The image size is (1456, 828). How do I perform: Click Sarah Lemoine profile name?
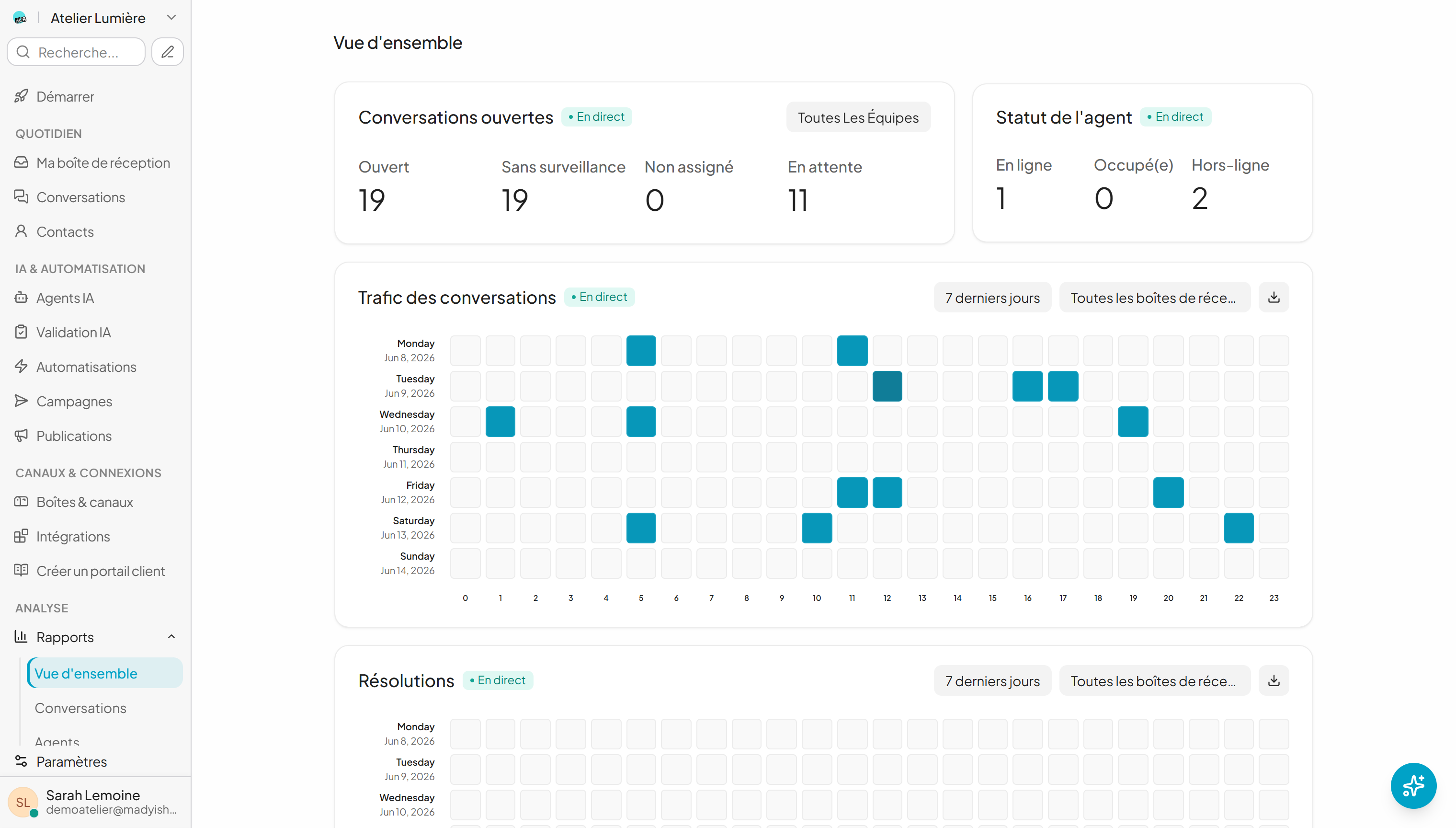[x=92, y=795]
